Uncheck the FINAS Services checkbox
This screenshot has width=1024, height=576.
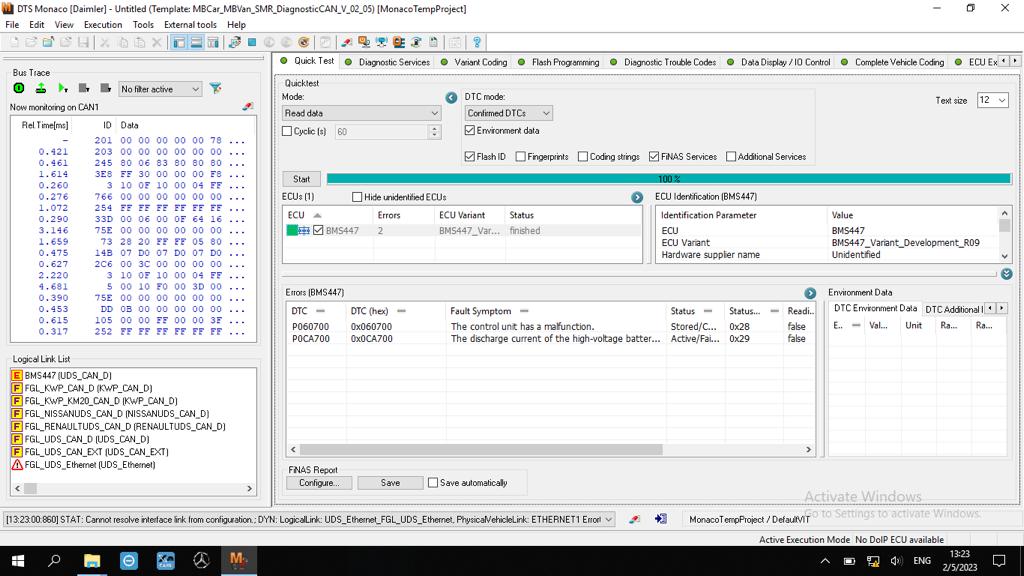click(x=654, y=157)
